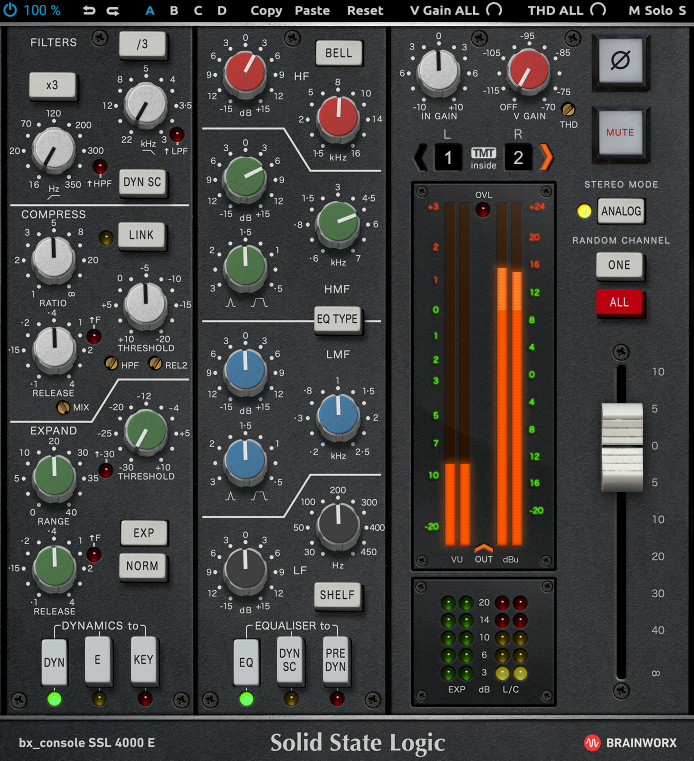Toggle the HF BELL button

click(340, 53)
